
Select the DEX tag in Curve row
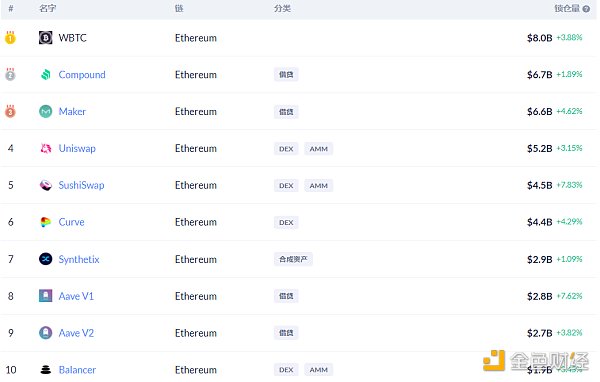tap(286, 222)
